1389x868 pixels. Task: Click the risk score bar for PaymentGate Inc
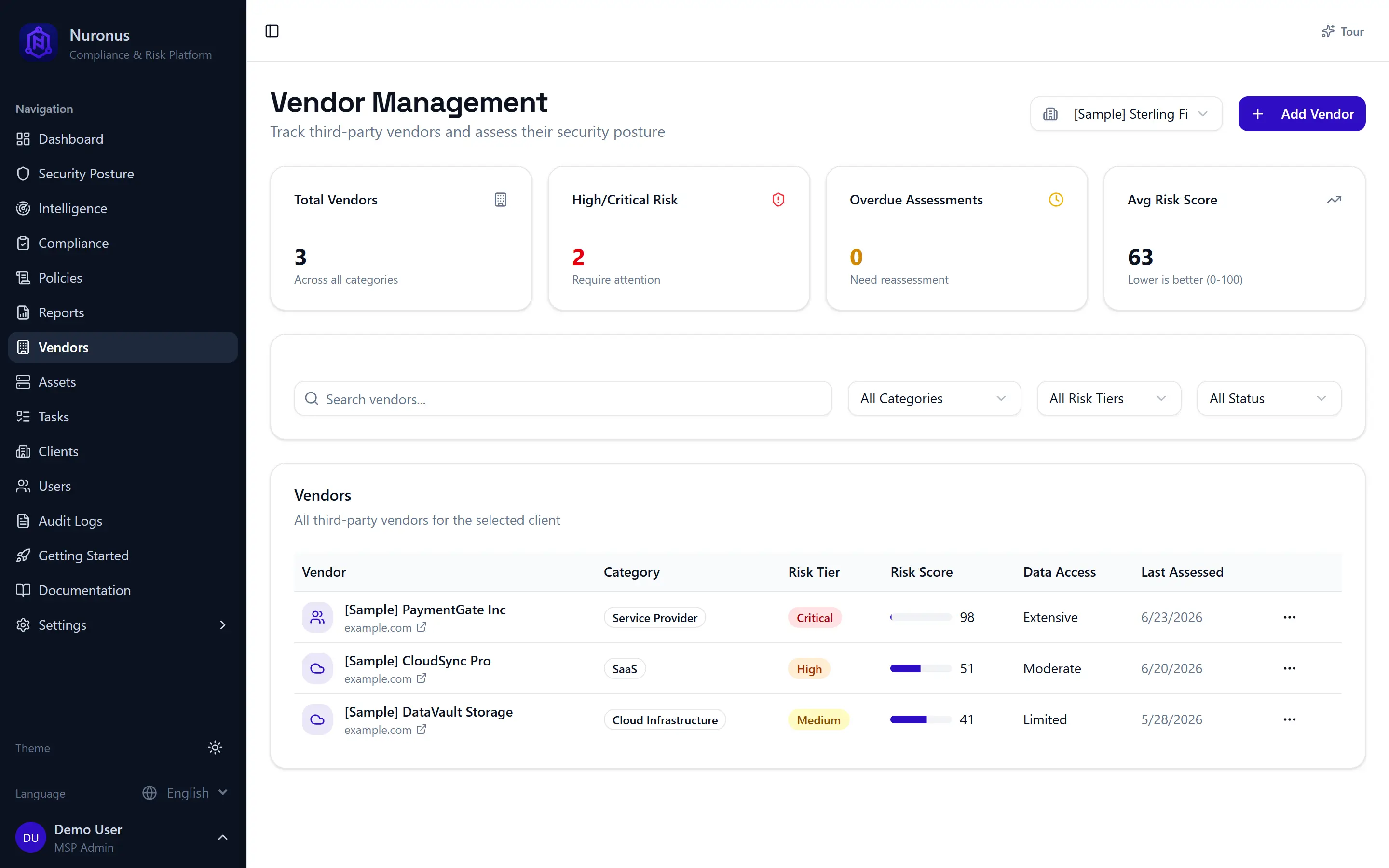[x=921, y=617]
